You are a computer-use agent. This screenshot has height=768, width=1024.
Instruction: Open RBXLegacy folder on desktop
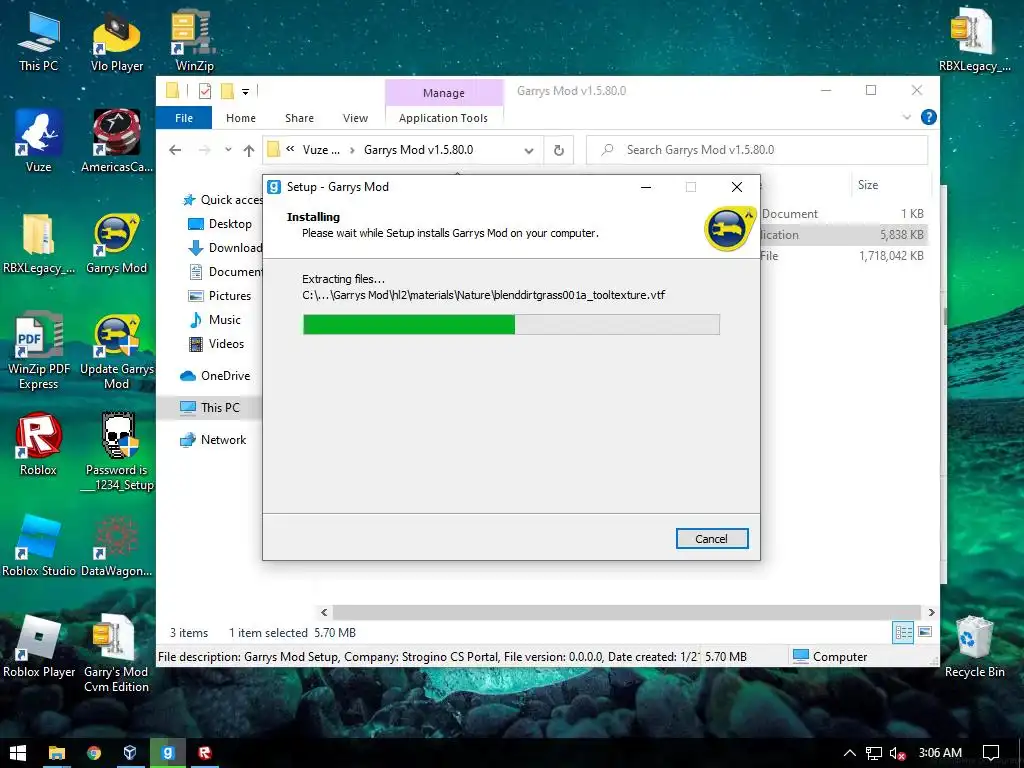pyautogui.click(x=38, y=243)
